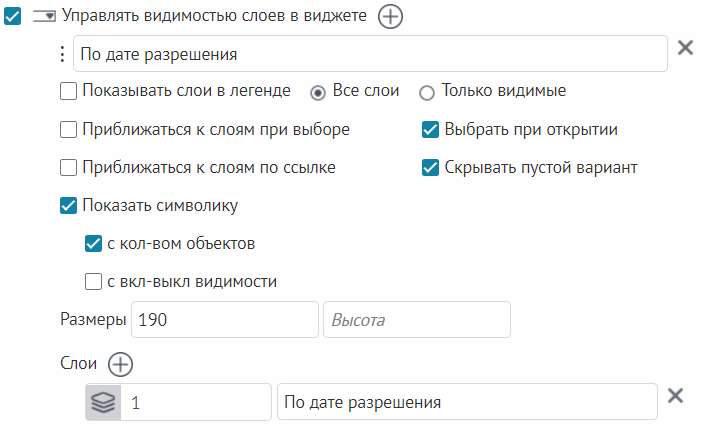The height and width of the screenshot is (431, 707).
Task: Uncheck 'Выбрать при открытии' option
Action: click(x=431, y=129)
